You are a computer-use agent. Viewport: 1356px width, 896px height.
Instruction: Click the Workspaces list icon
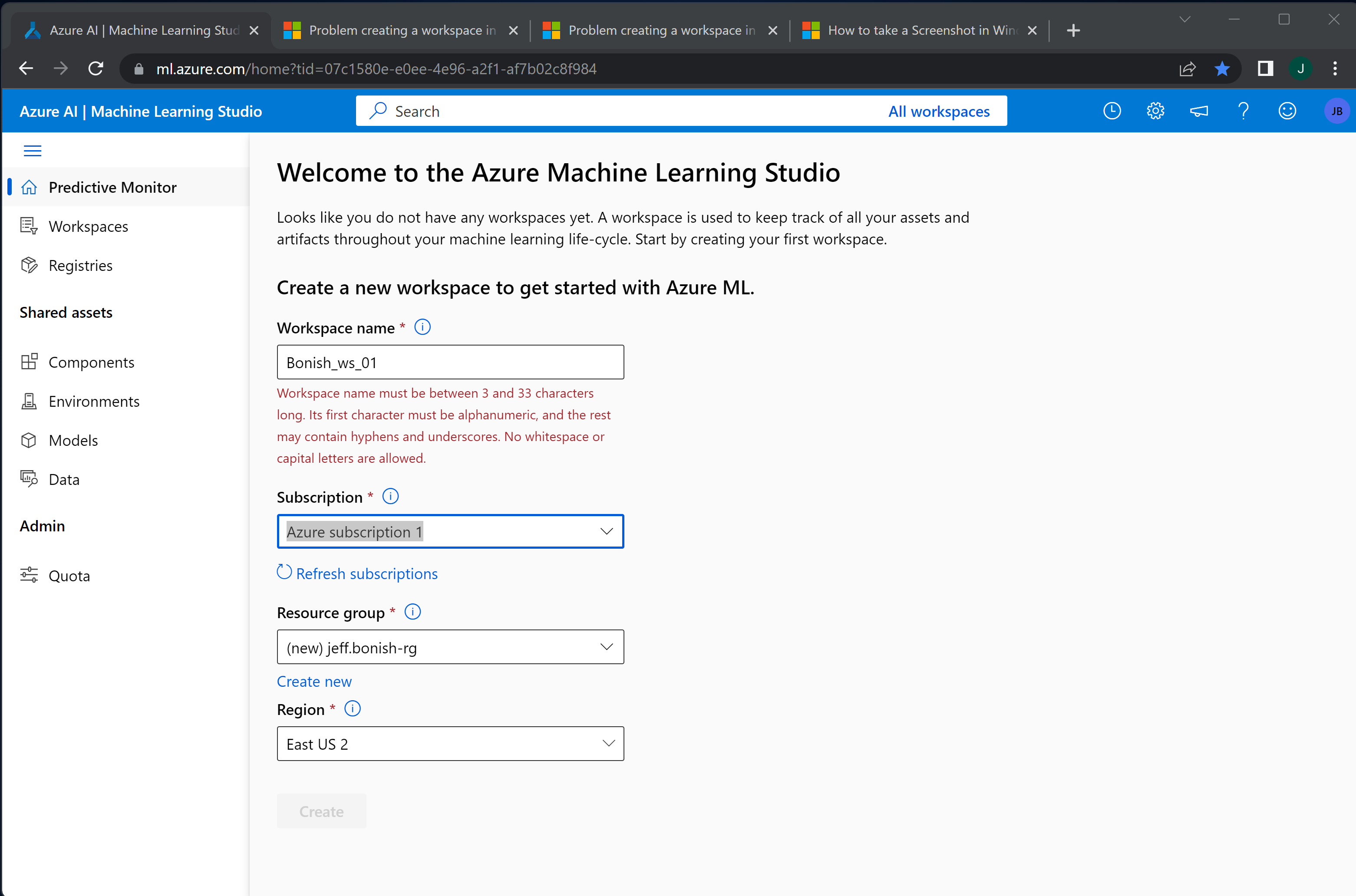click(29, 226)
